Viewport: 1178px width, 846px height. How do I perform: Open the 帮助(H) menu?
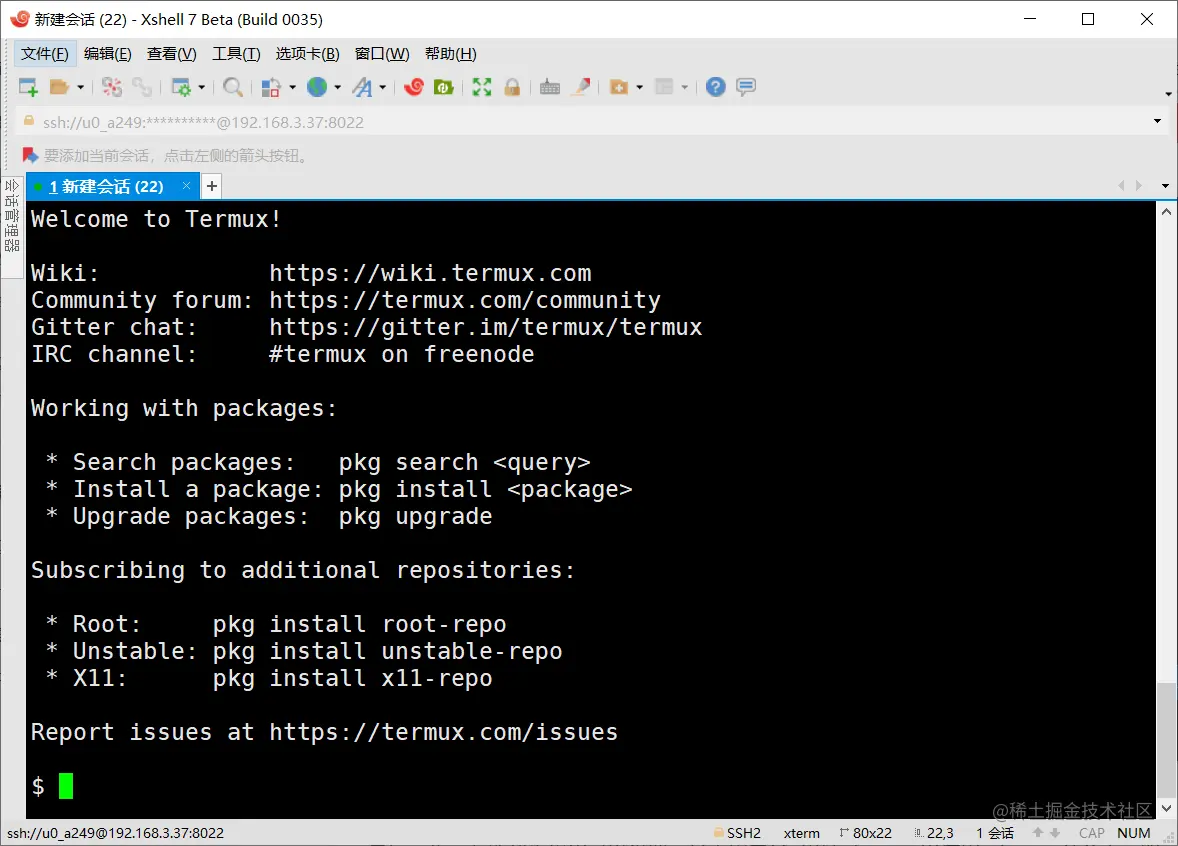(450, 54)
